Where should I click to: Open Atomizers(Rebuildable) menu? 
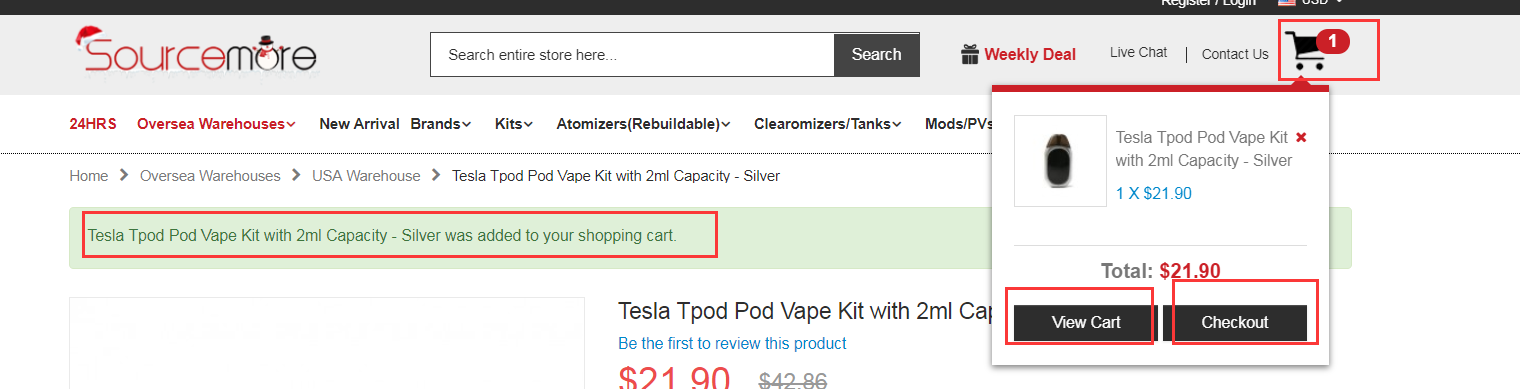coord(643,124)
